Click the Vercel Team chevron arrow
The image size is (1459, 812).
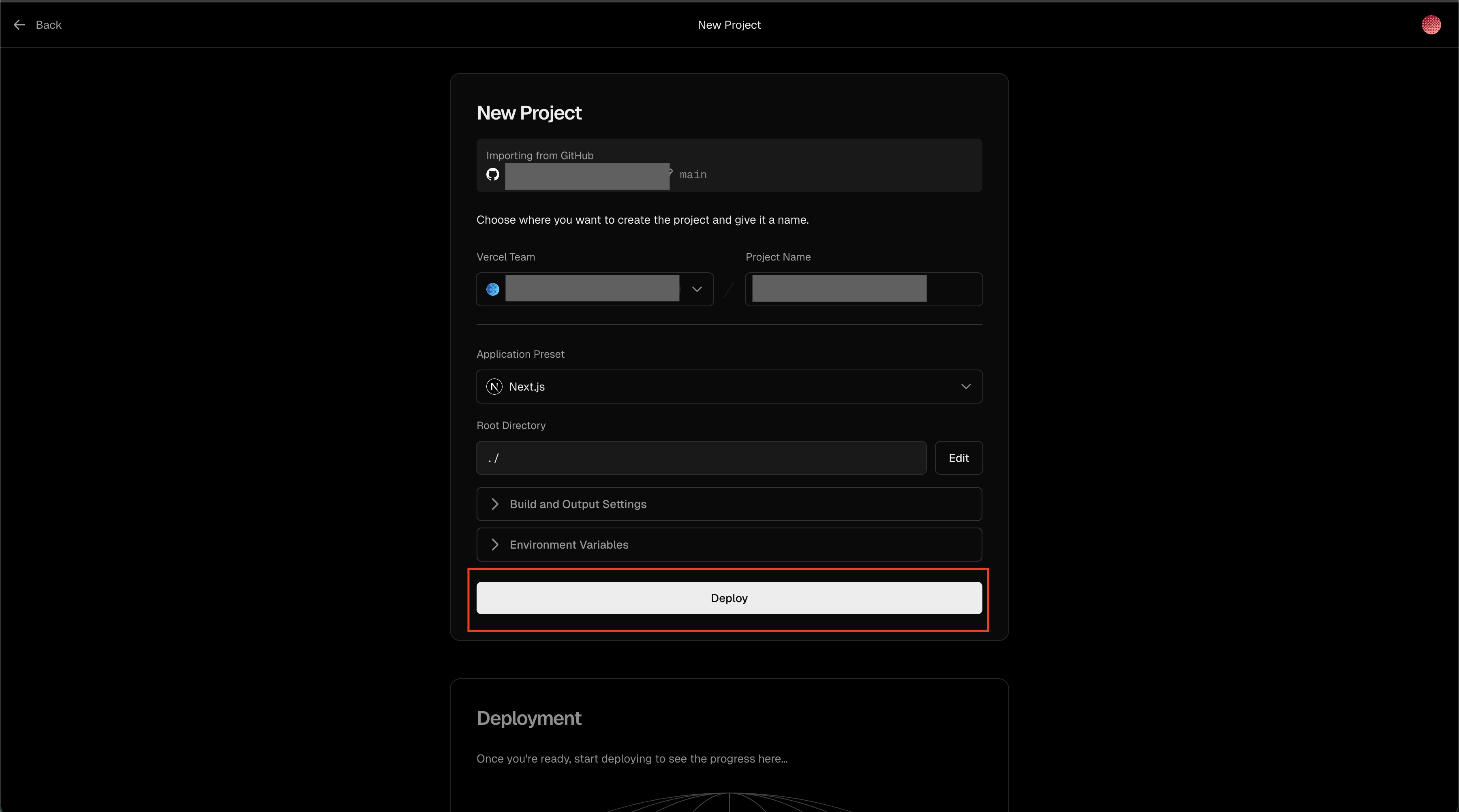pyautogui.click(x=697, y=289)
